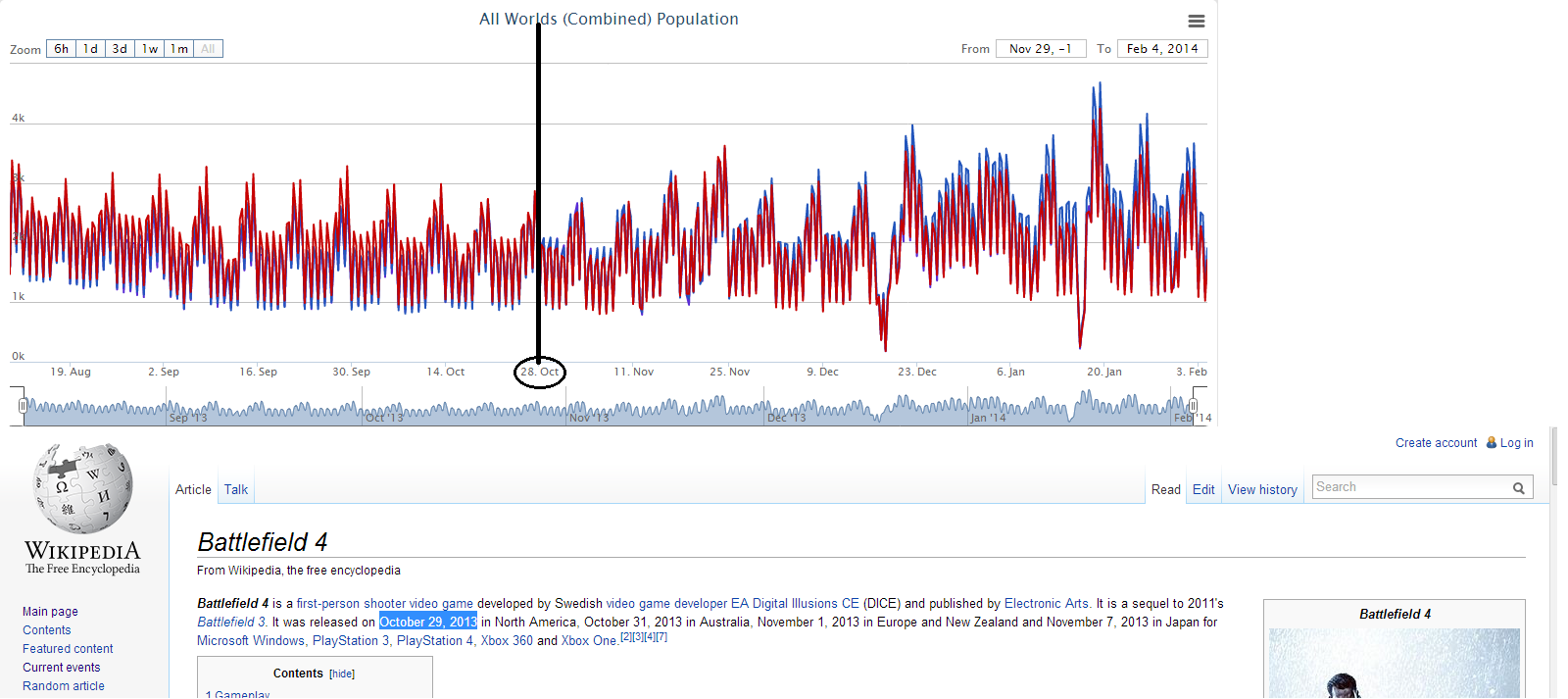Viewport: 1568px width, 699px height.
Task: Open citation footnote [7]
Action: [661, 637]
